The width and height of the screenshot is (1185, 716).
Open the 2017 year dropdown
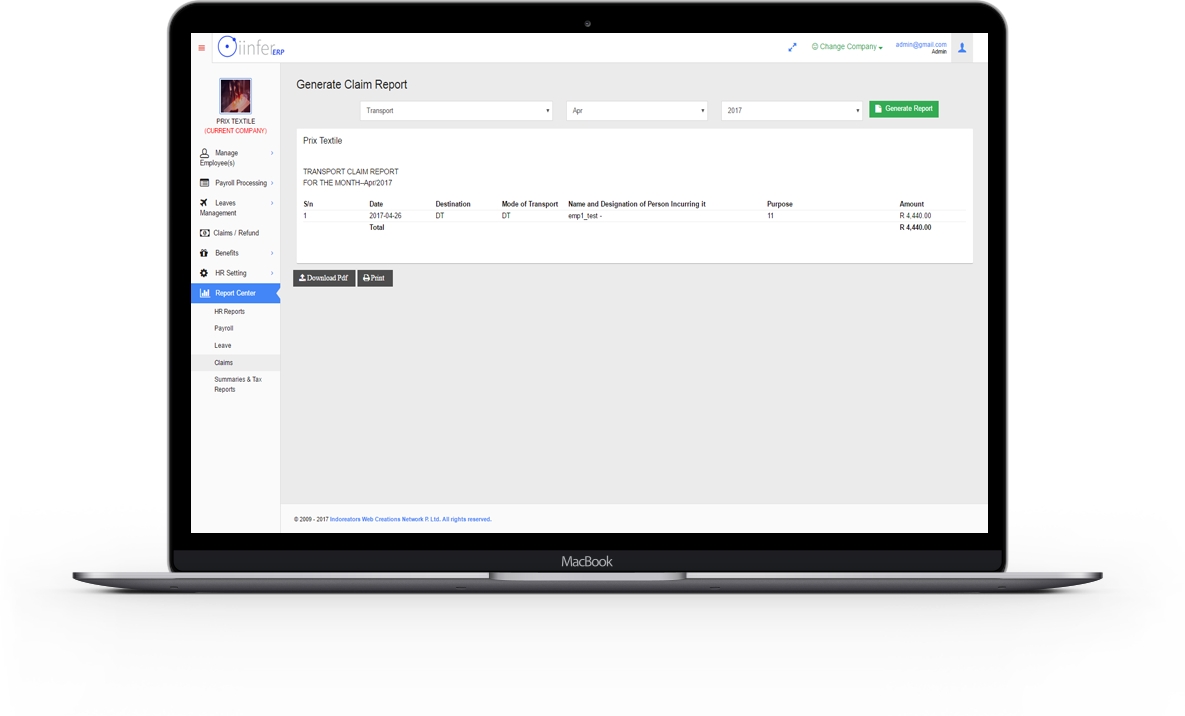pyautogui.click(x=791, y=110)
